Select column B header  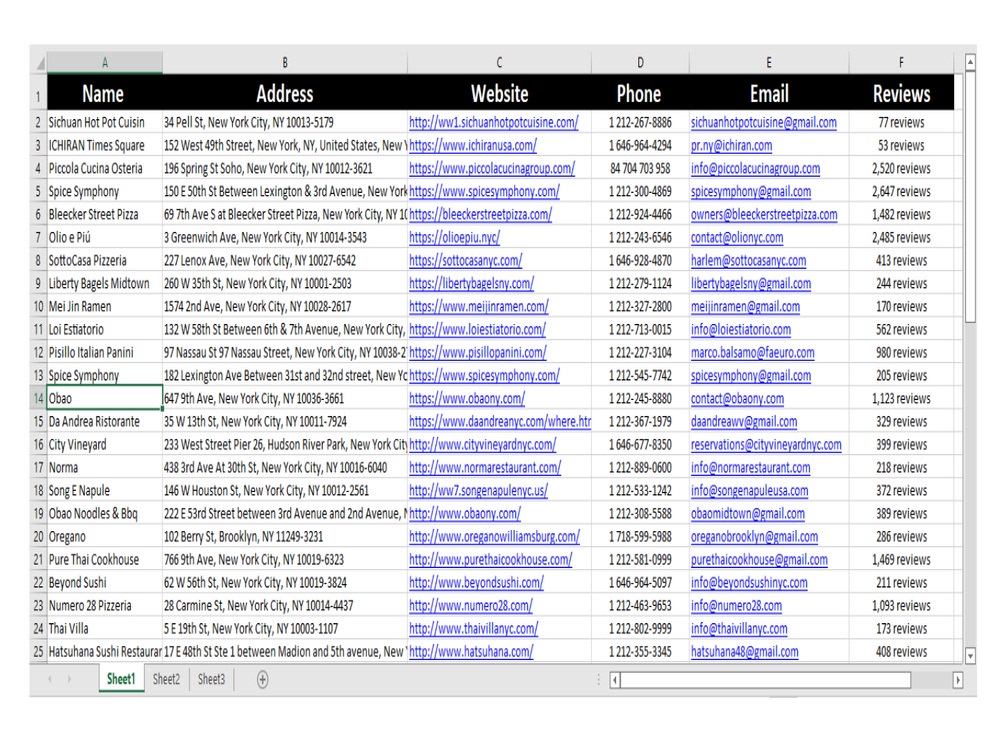tap(285, 62)
